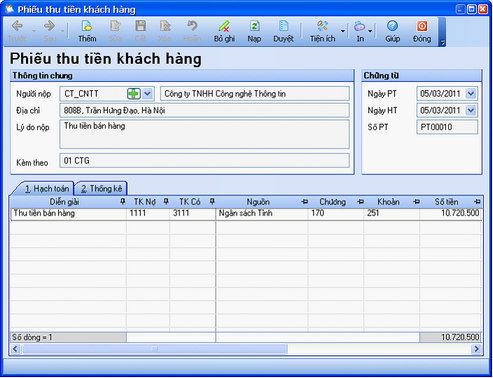The height and width of the screenshot is (378, 493).
Task: Go to next record with Sau arrow
Action: pyautogui.click(x=50, y=31)
